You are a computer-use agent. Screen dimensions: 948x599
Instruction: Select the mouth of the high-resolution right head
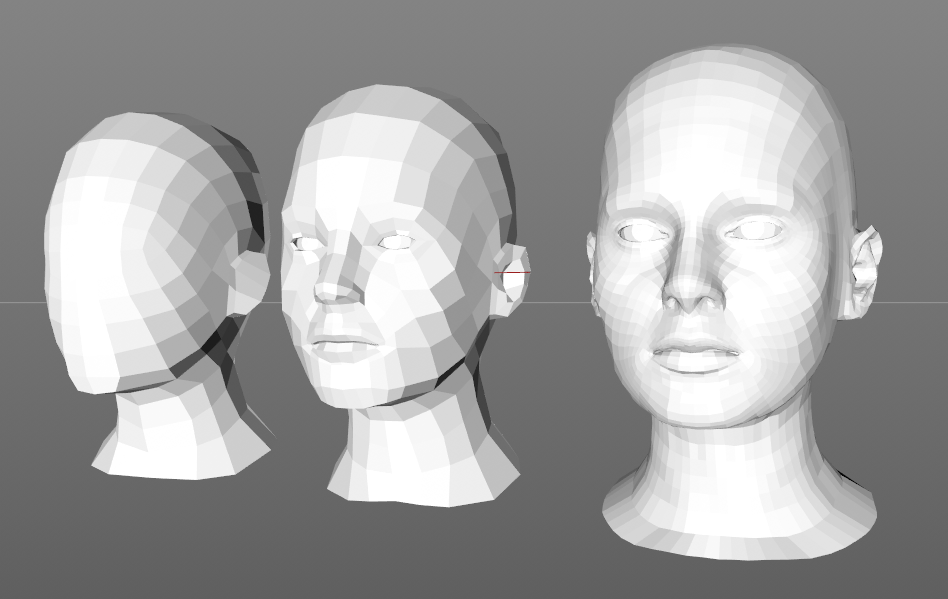(695, 356)
